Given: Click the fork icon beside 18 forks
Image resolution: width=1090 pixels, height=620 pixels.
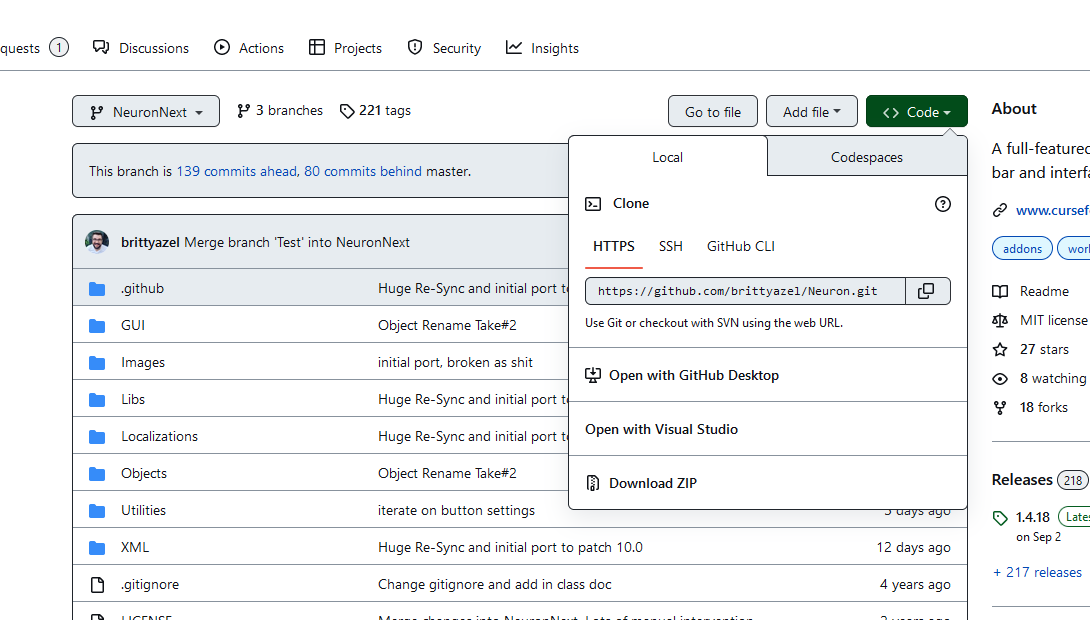Looking at the screenshot, I should click(1000, 407).
